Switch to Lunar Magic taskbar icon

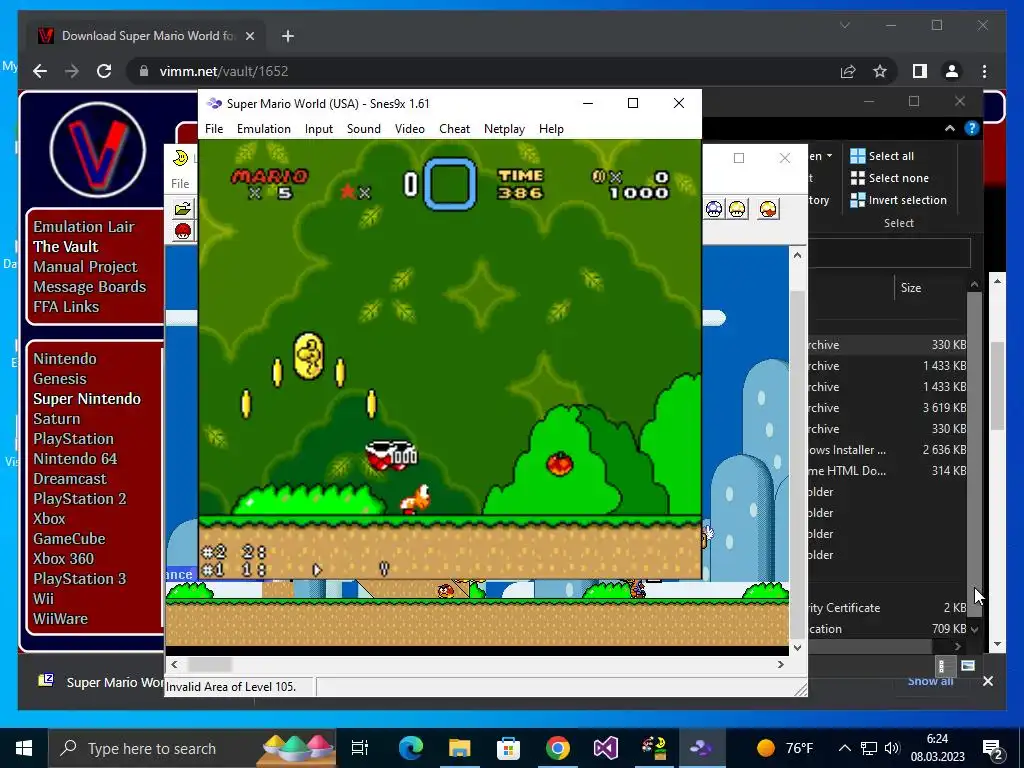click(654, 748)
